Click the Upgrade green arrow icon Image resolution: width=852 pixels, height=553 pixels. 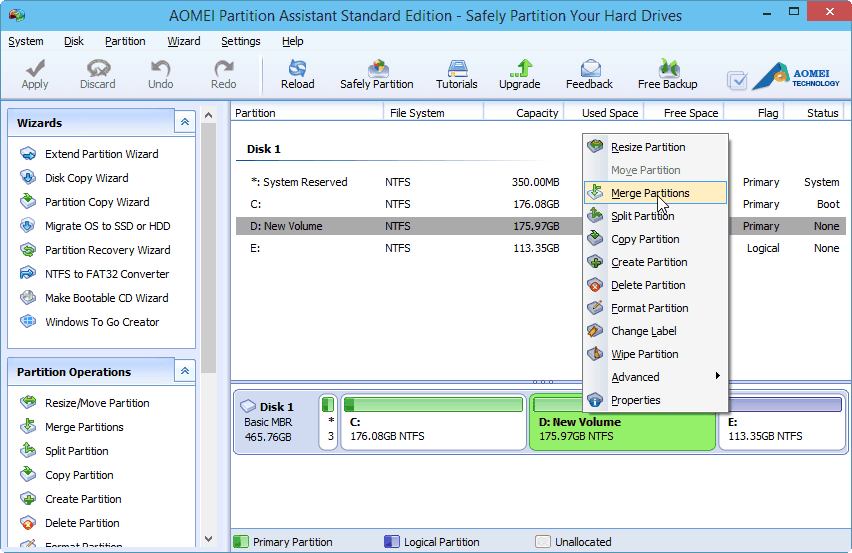pos(521,68)
